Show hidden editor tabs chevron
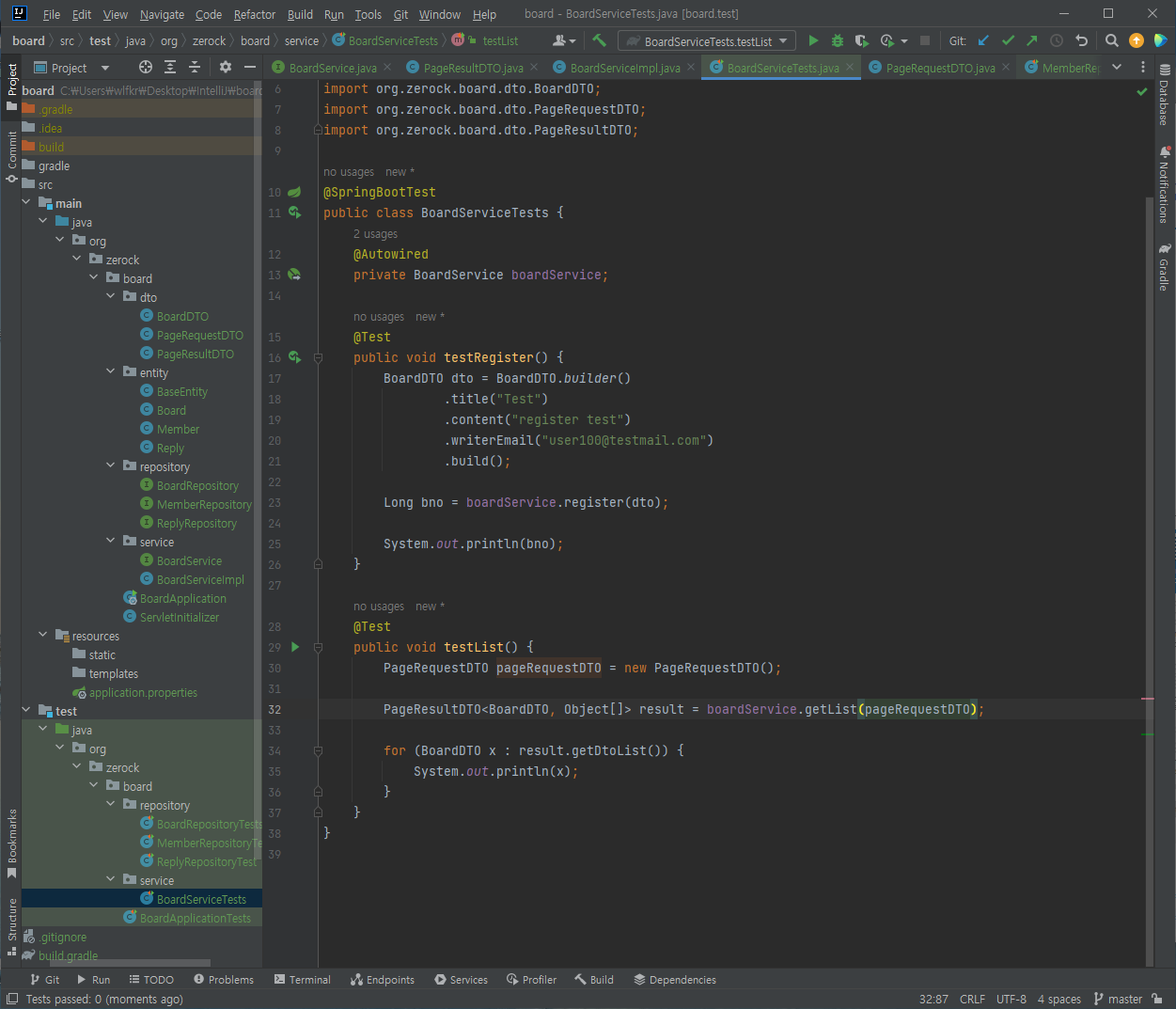Image resolution: width=1176 pixels, height=1009 pixels. (1117, 67)
